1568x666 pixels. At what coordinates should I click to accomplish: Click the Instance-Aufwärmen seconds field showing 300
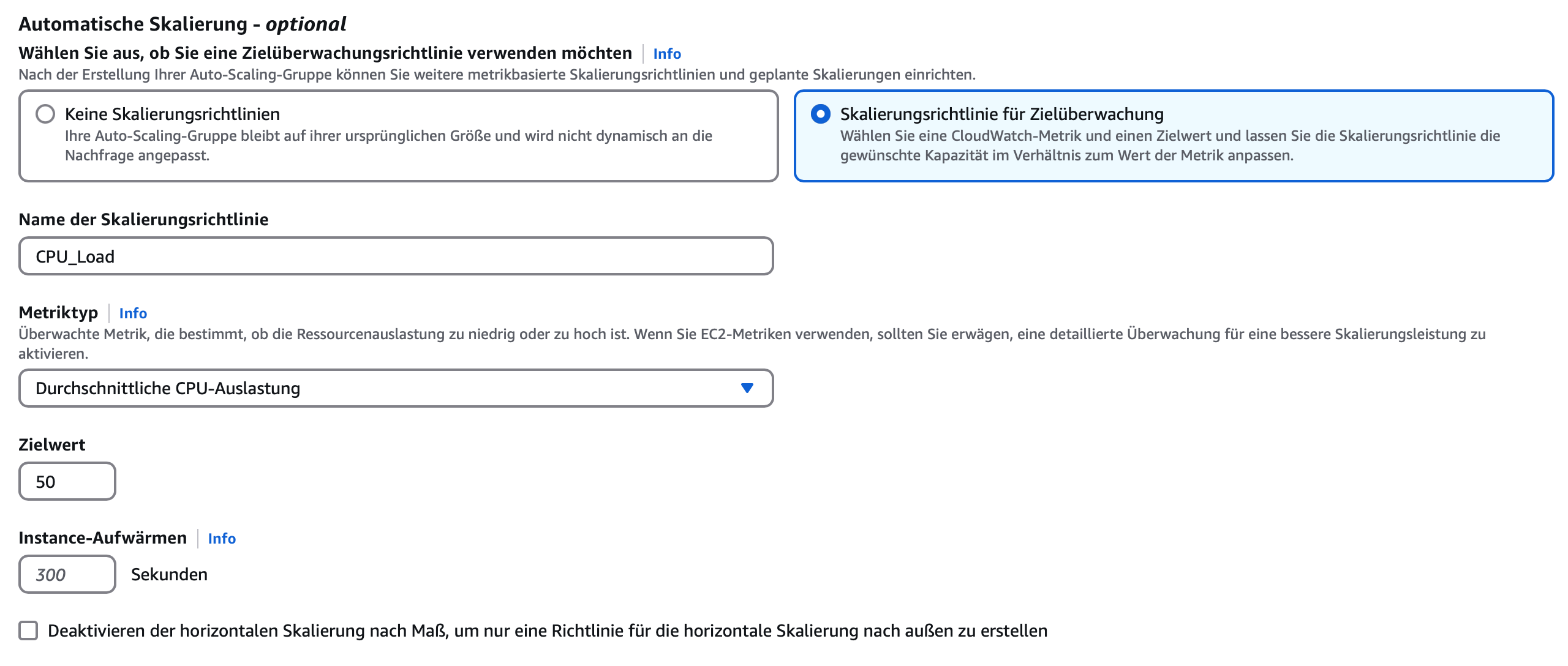(67, 575)
